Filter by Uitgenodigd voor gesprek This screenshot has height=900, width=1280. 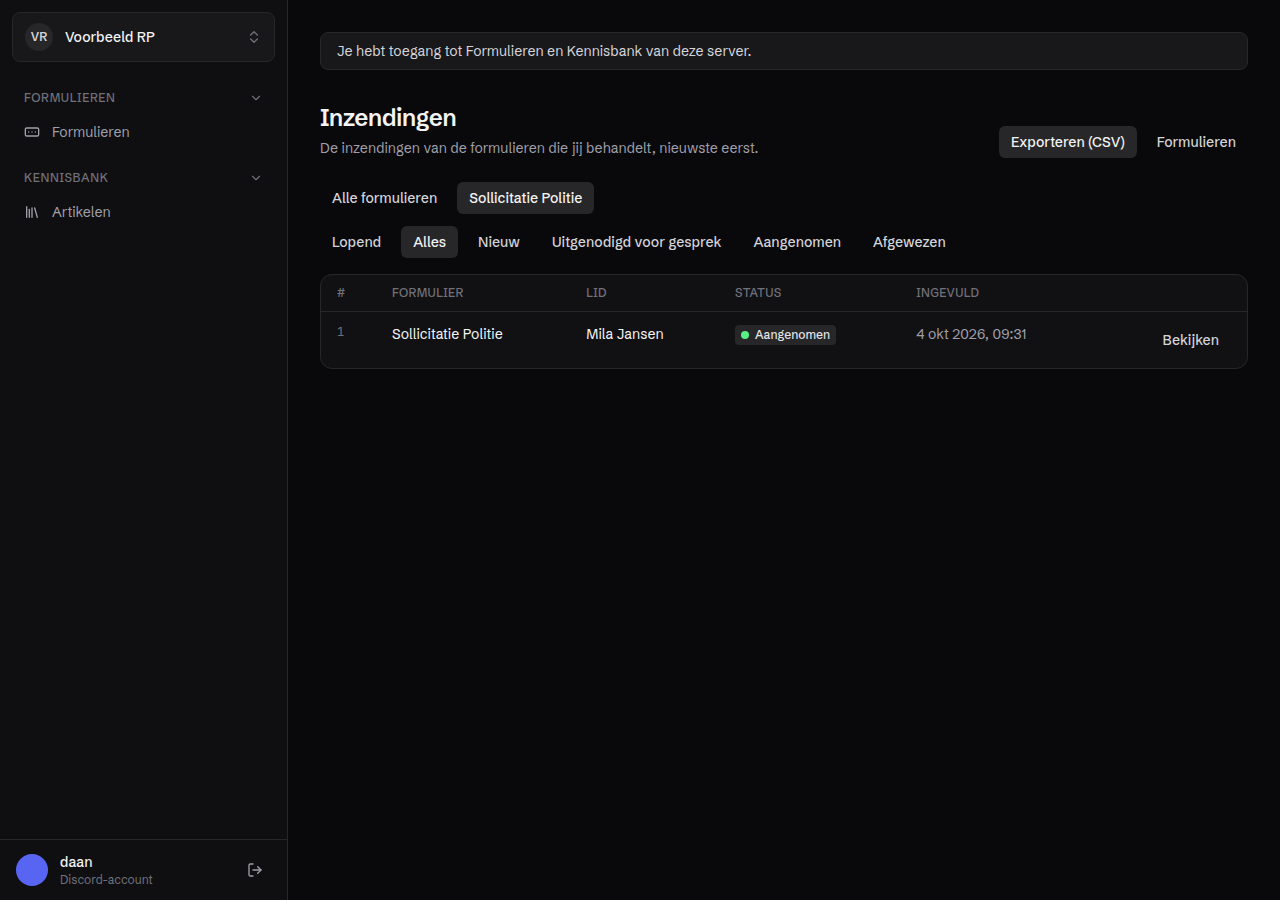click(636, 242)
